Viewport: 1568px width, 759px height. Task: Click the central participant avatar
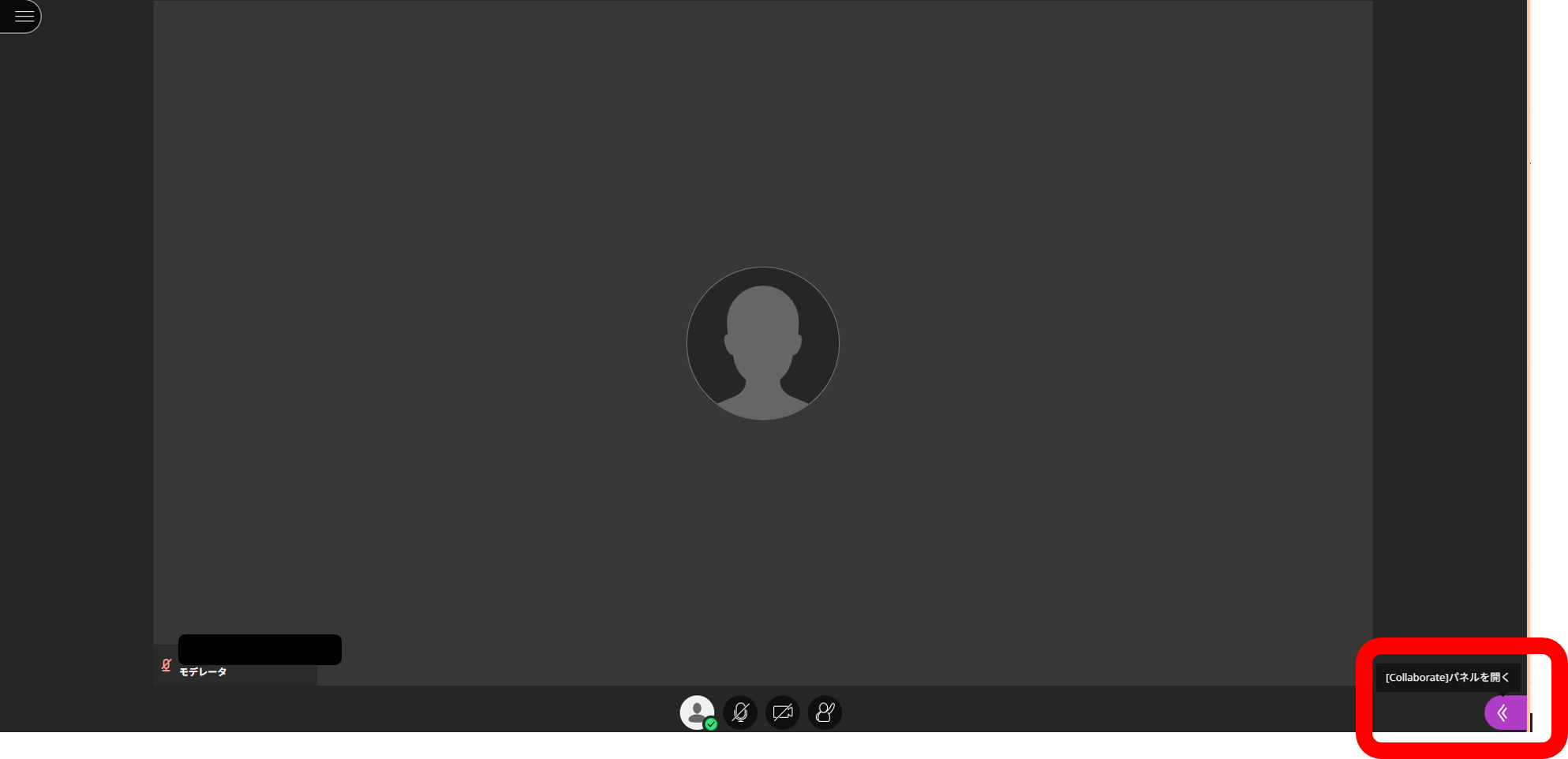[762, 343]
